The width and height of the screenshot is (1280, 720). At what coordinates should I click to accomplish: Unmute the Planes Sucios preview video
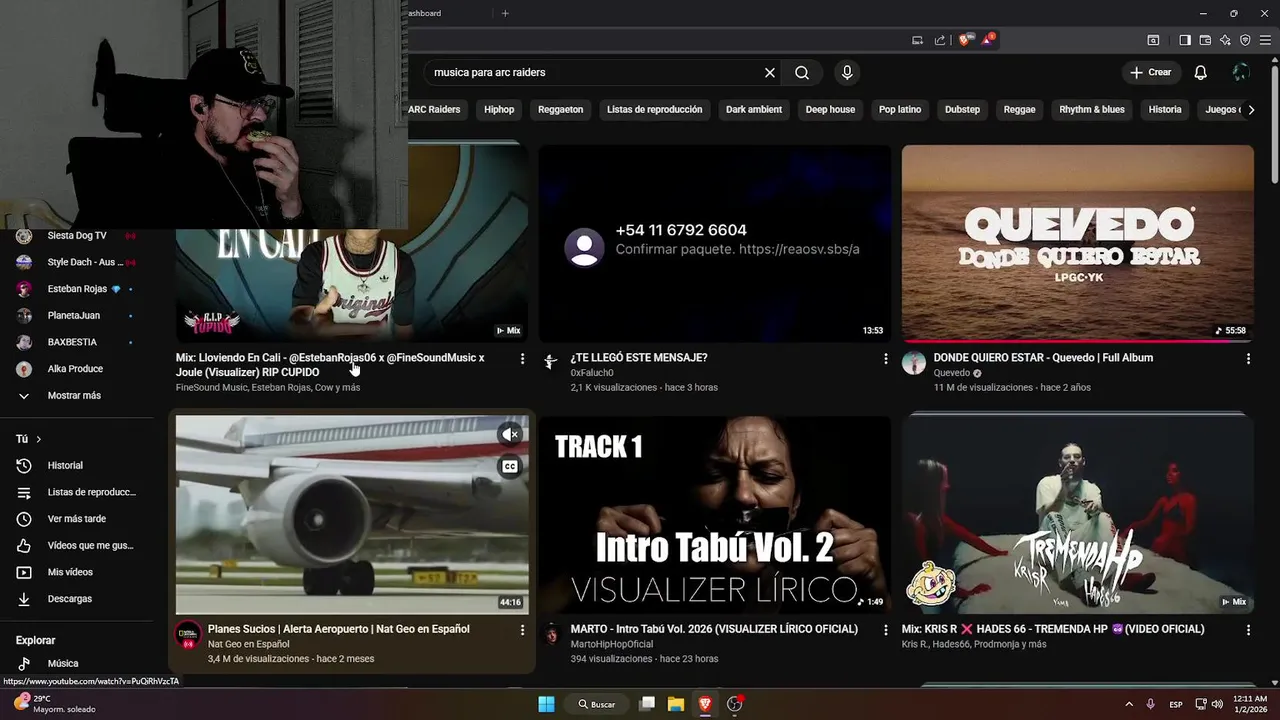[510, 434]
